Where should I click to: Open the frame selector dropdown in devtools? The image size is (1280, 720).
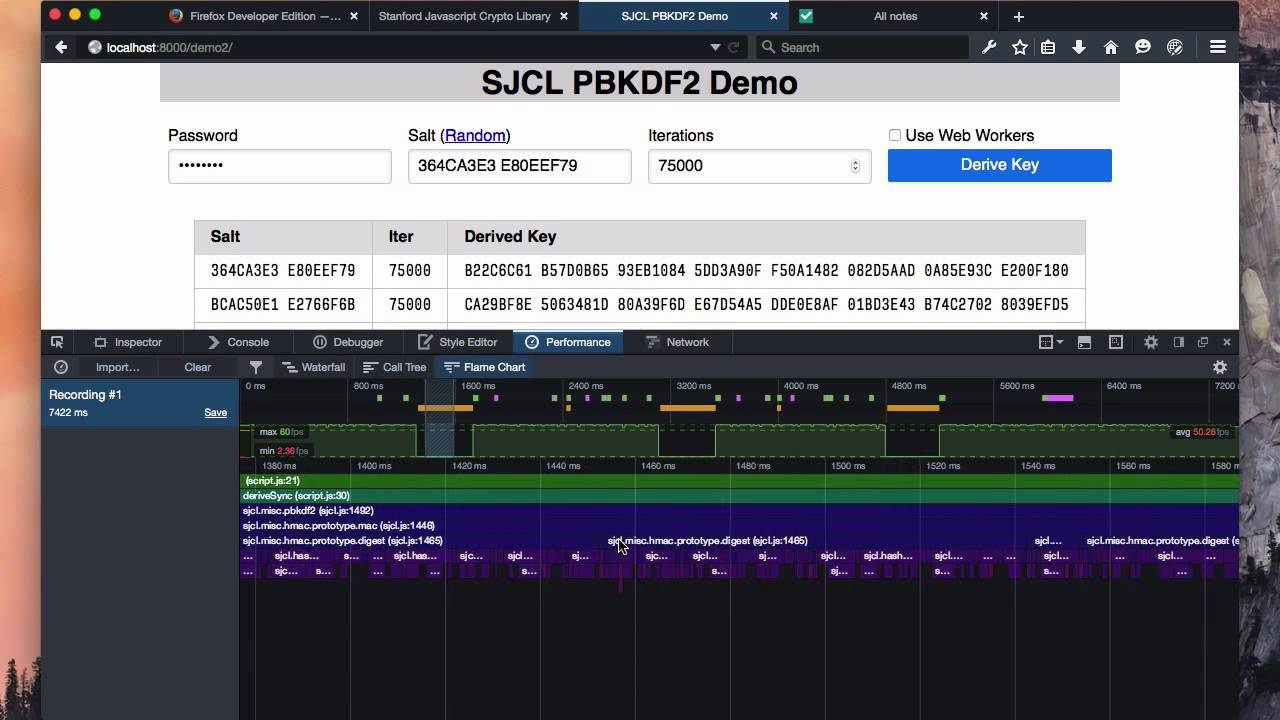click(x=1050, y=342)
